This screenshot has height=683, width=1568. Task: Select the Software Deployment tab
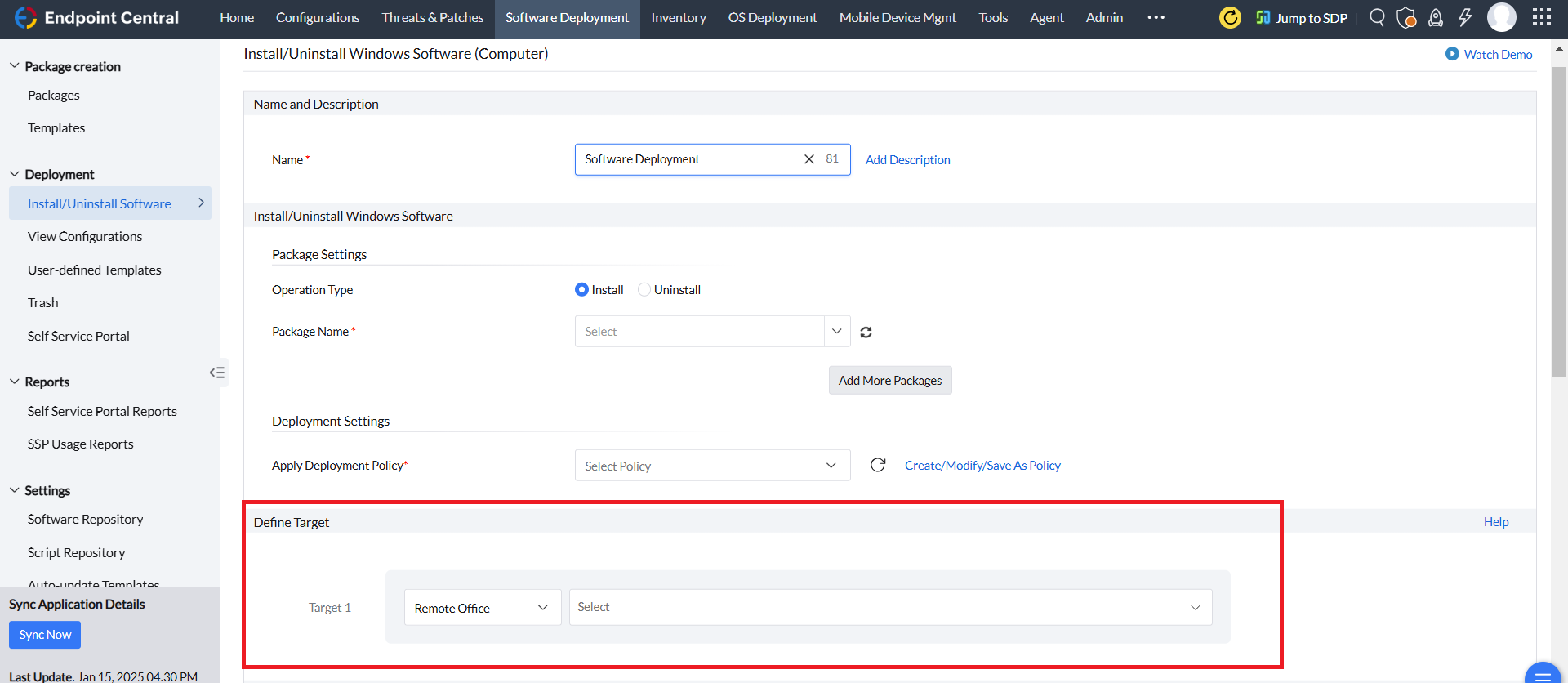pyautogui.click(x=568, y=18)
